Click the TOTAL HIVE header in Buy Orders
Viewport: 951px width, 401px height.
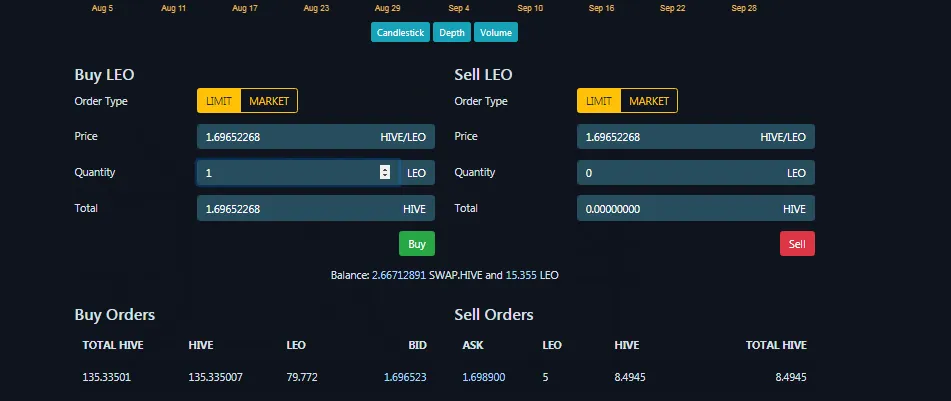tap(113, 345)
